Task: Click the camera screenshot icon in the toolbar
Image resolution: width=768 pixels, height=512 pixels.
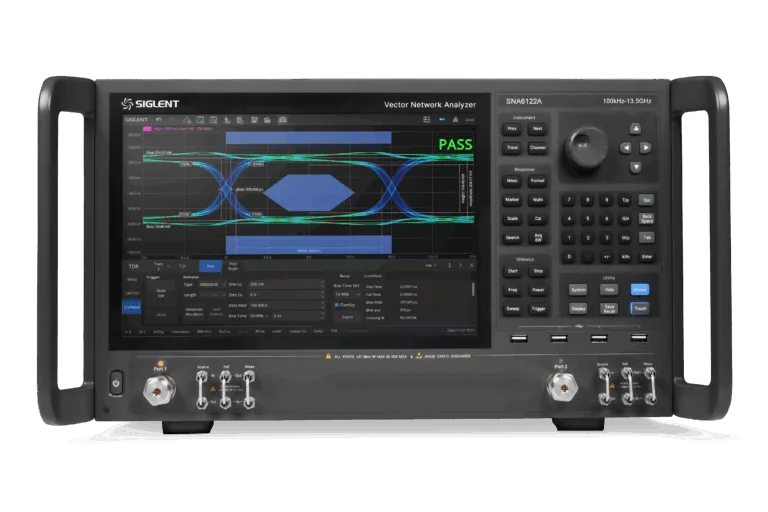Action: click(282, 120)
